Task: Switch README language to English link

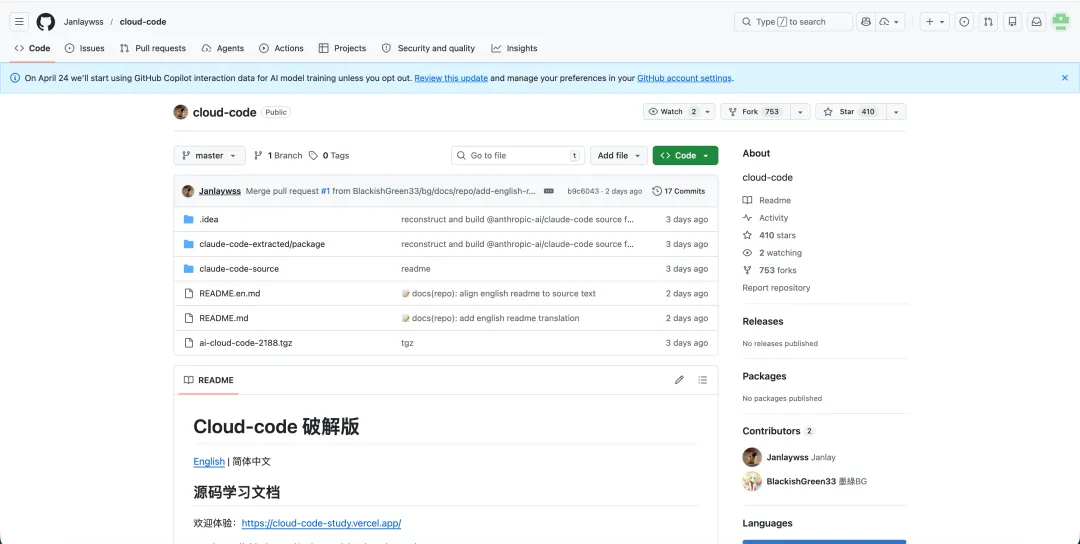Action: coord(209,461)
